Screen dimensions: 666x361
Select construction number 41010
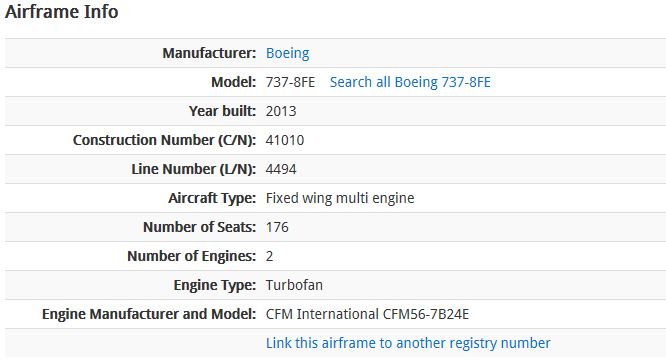click(x=285, y=140)
